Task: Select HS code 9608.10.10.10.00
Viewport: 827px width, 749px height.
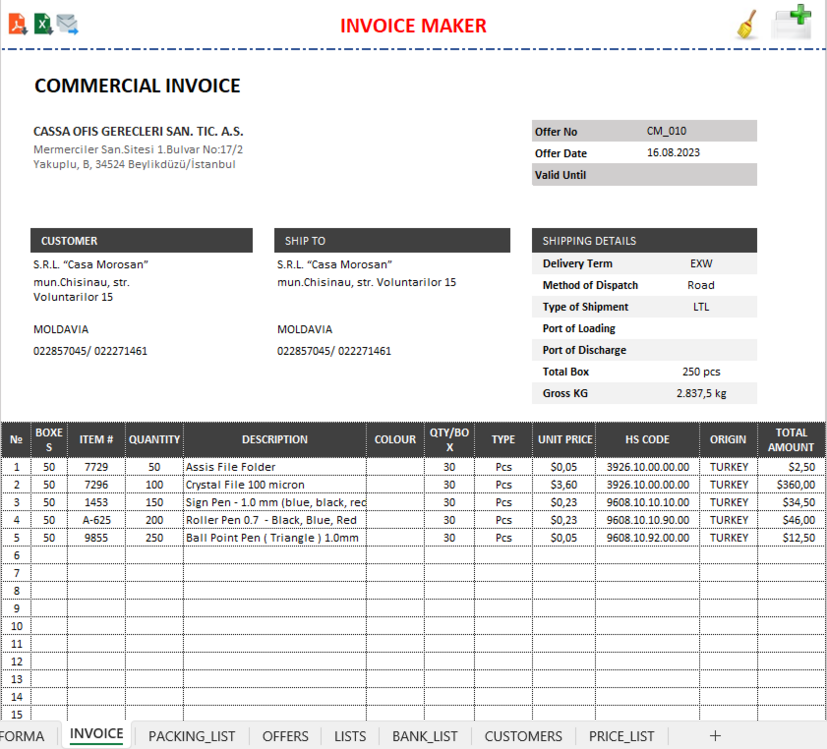Action: pos(647,502)
